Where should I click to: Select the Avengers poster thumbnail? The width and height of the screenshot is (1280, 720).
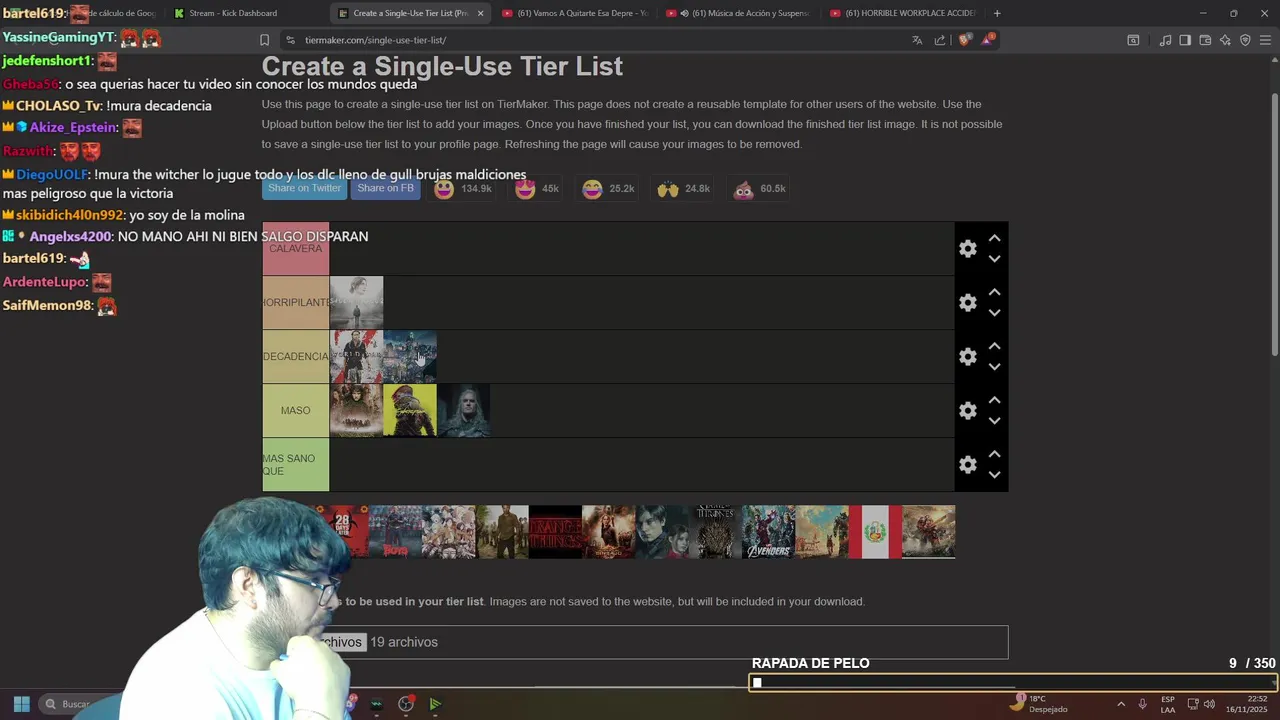tap(769, 532)
